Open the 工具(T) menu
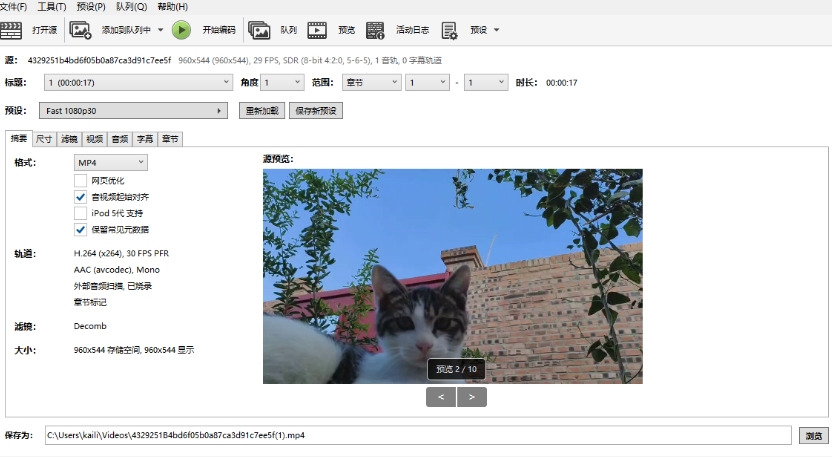 coord(52,7)
